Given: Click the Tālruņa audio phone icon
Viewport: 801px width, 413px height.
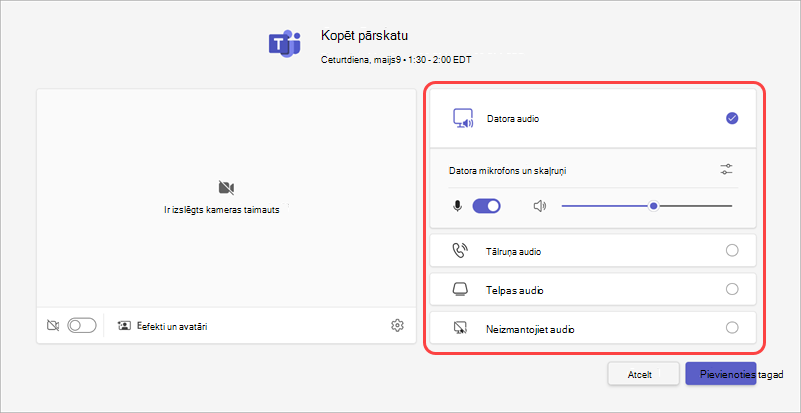Looking at the screenshot, I should click(460, 251).
